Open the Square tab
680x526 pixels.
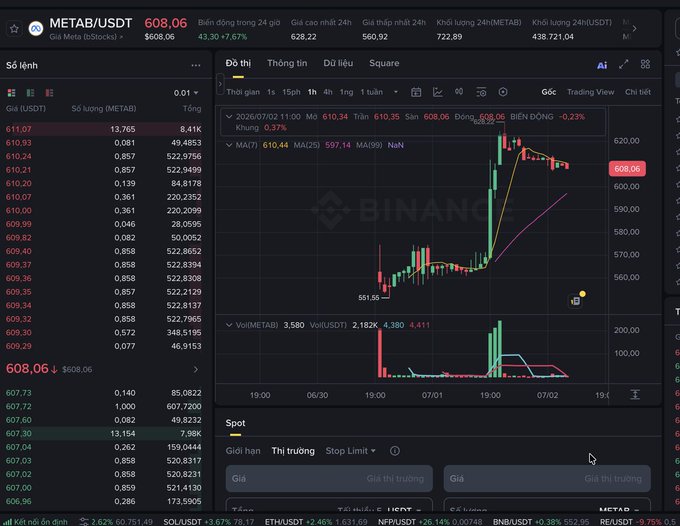[384, 63]
